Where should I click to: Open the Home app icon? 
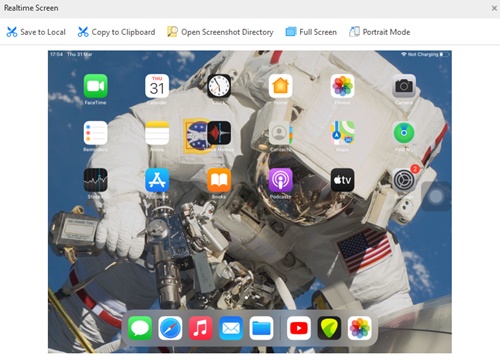pyautogui.click(x=280, y=86)
